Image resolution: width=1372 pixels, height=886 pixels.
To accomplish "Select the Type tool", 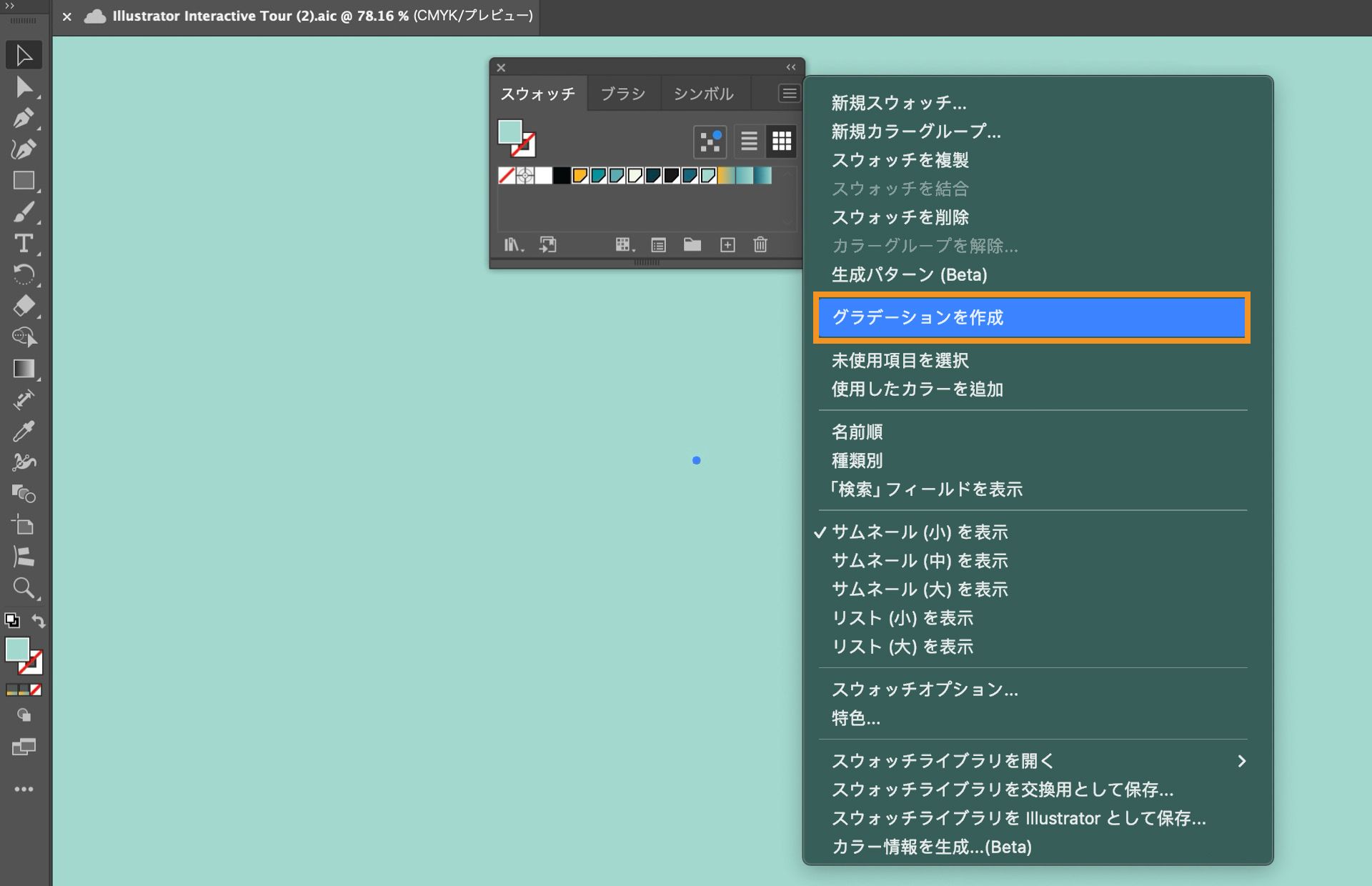I will [24, 244].
